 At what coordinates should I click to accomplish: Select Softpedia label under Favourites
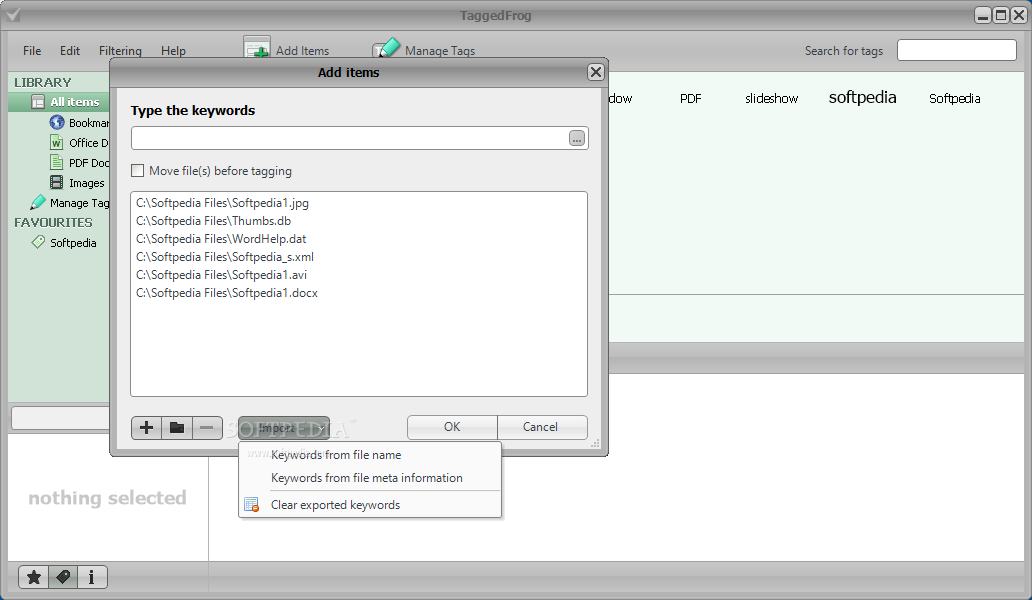tap(73, 243)
